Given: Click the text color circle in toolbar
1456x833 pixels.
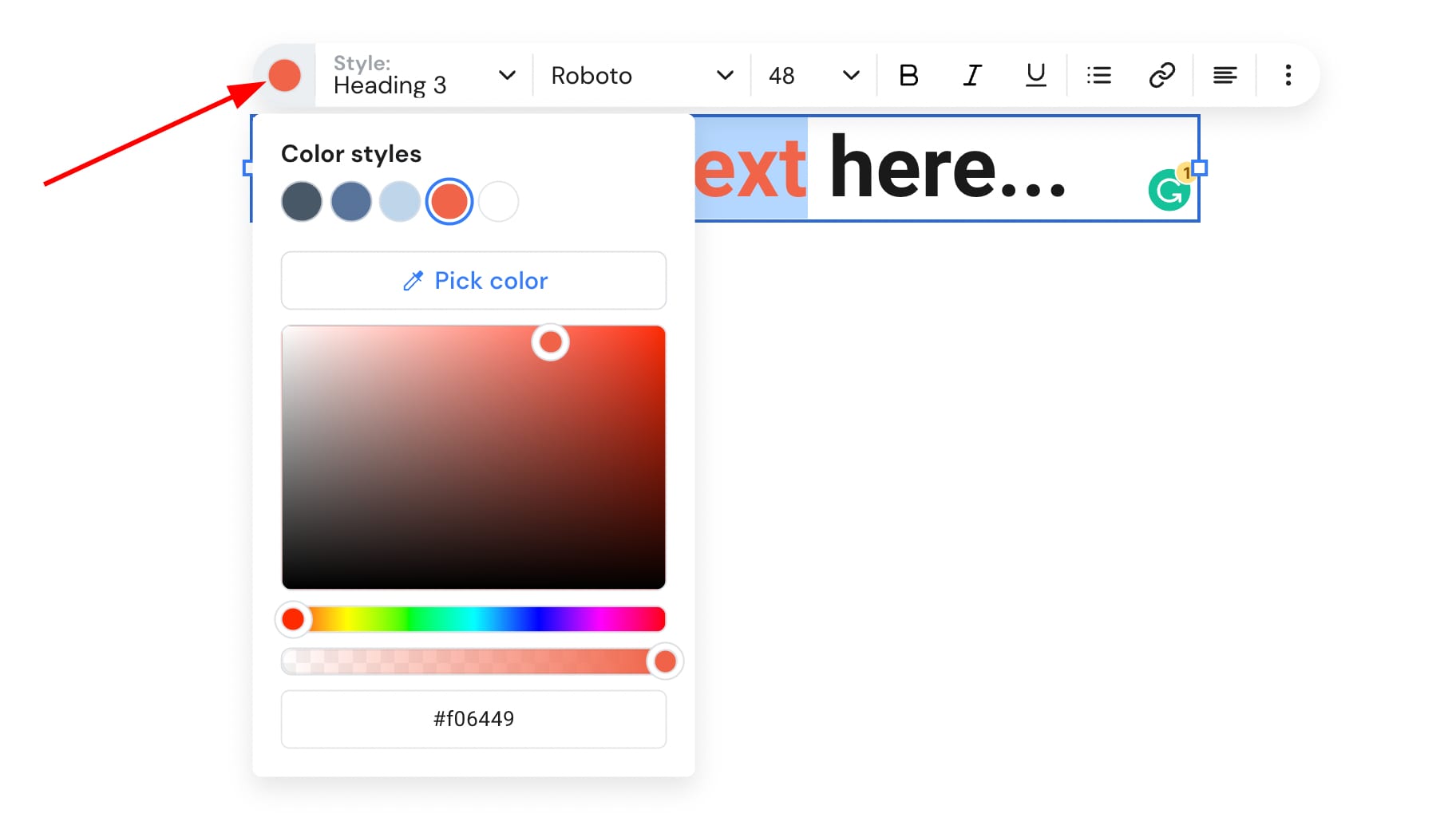Looking at the screenshot, I should pos(285,76).
